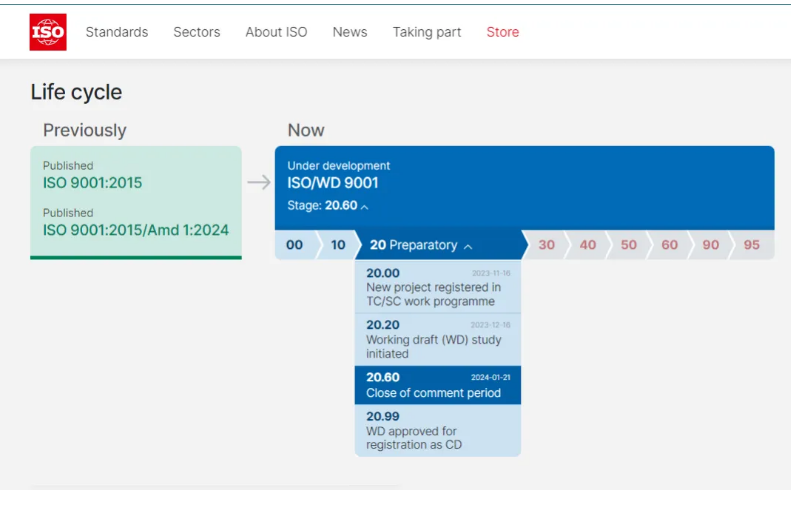The image size is (791, 514).
Task: Open ISO/WD 9001 under development
Action: tap(333, 183)
